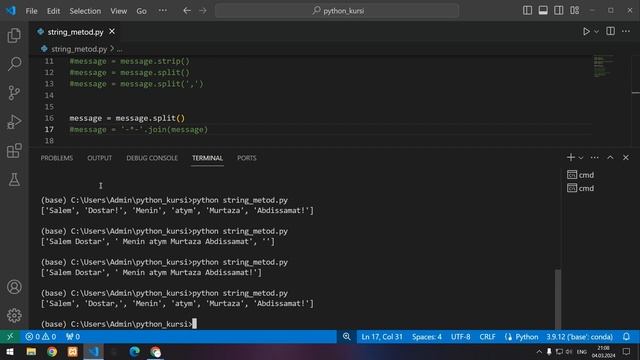Toggle the secondary side bar layout icon
640x360 pixels.
[559, 10]
